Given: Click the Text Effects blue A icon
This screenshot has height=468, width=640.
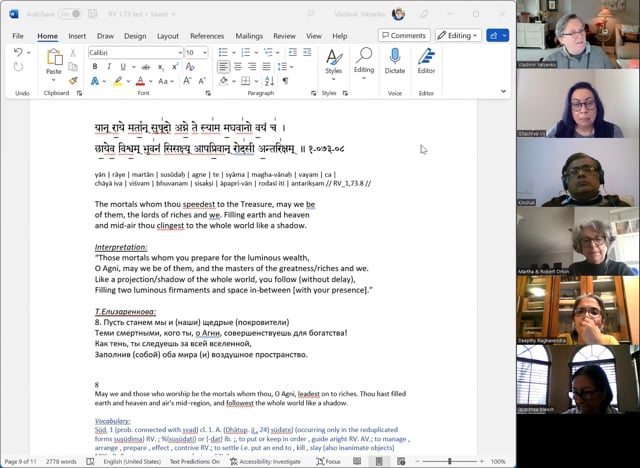Looking at the screenshot, I should pyautogui.click(x=95, y=81).
